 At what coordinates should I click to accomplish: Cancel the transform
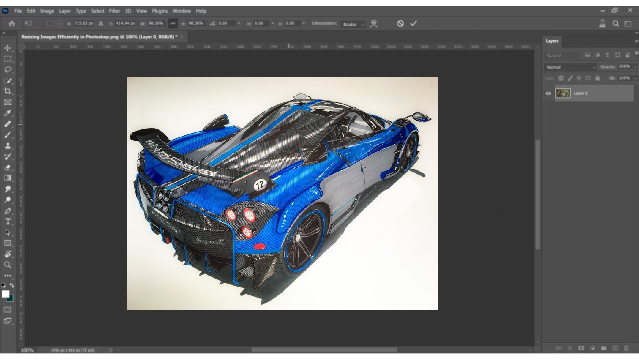click(x=400, y=24)
